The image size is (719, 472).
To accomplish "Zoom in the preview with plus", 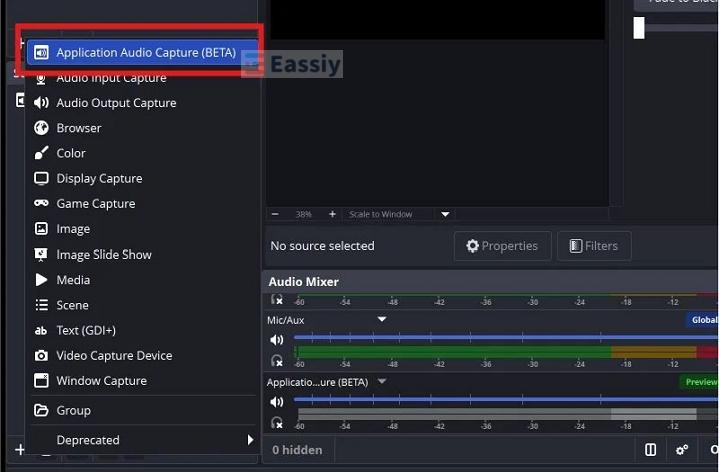I will 332,214.
